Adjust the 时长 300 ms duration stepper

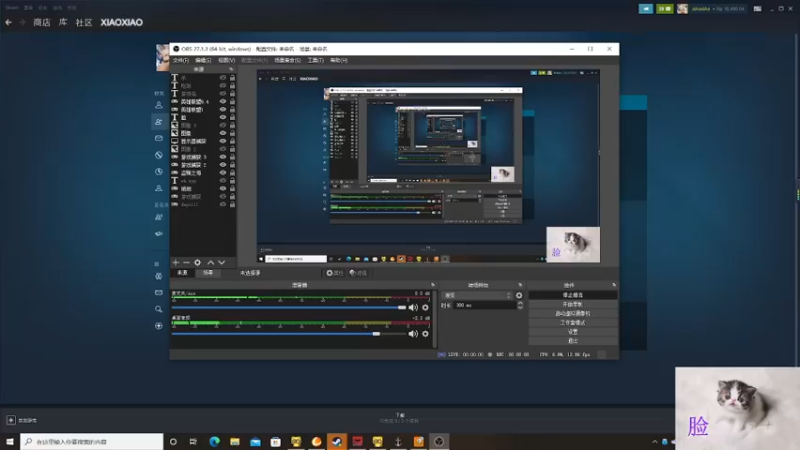tap(520, 305)
